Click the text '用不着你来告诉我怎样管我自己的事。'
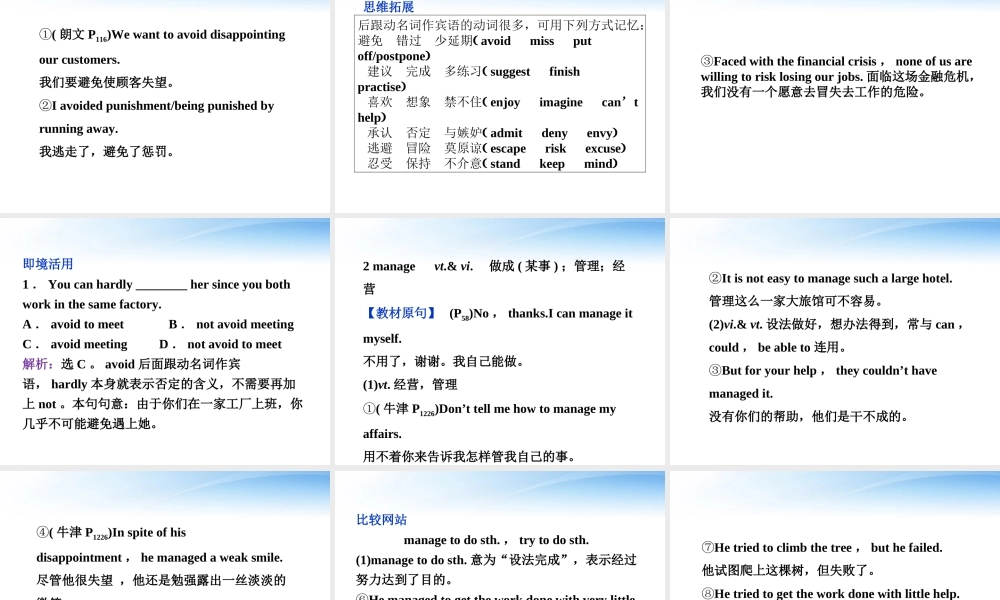 (471, 457)
